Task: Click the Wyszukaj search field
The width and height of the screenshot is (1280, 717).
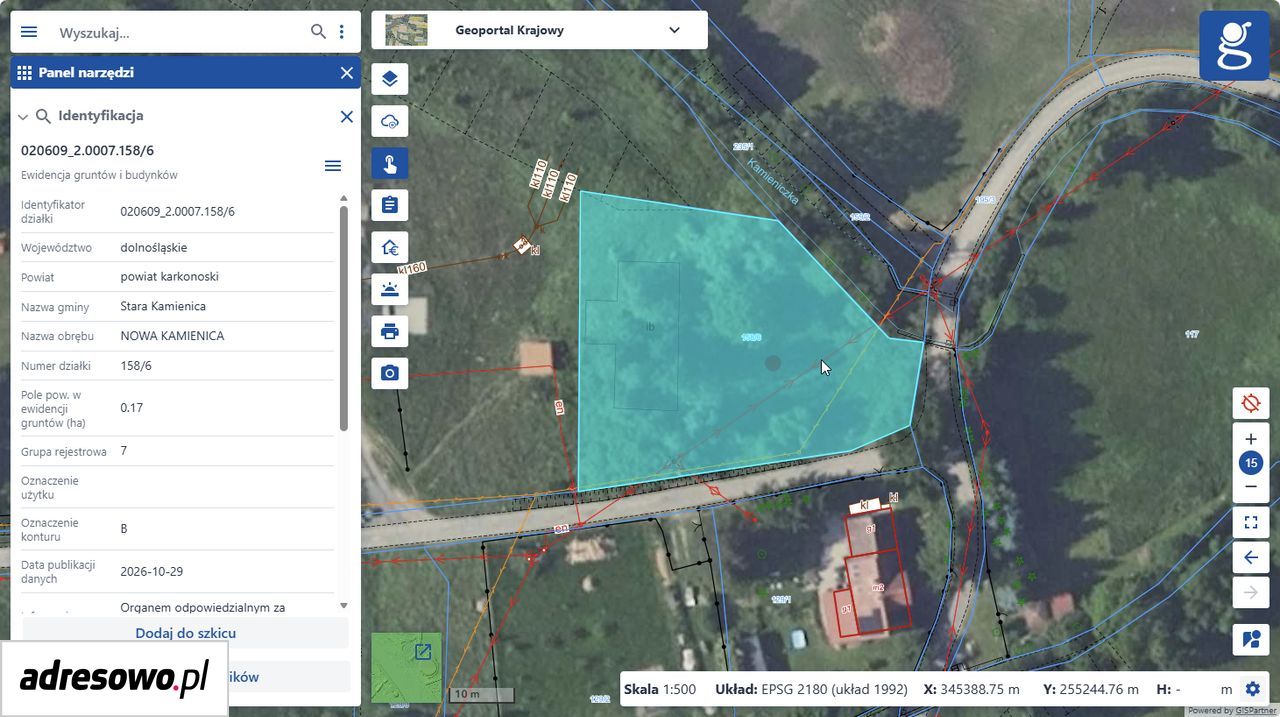Action: [x=180, y=33]
